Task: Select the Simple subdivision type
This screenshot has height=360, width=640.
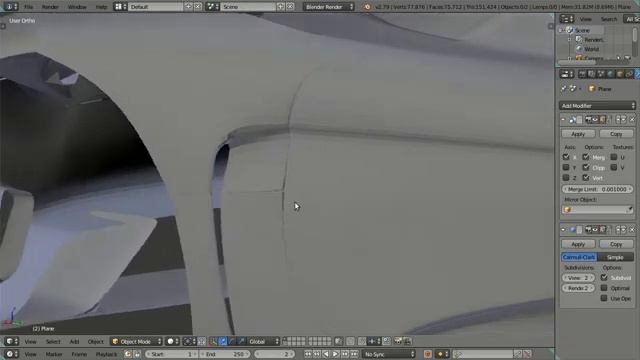Action: [x=615, y=257]
